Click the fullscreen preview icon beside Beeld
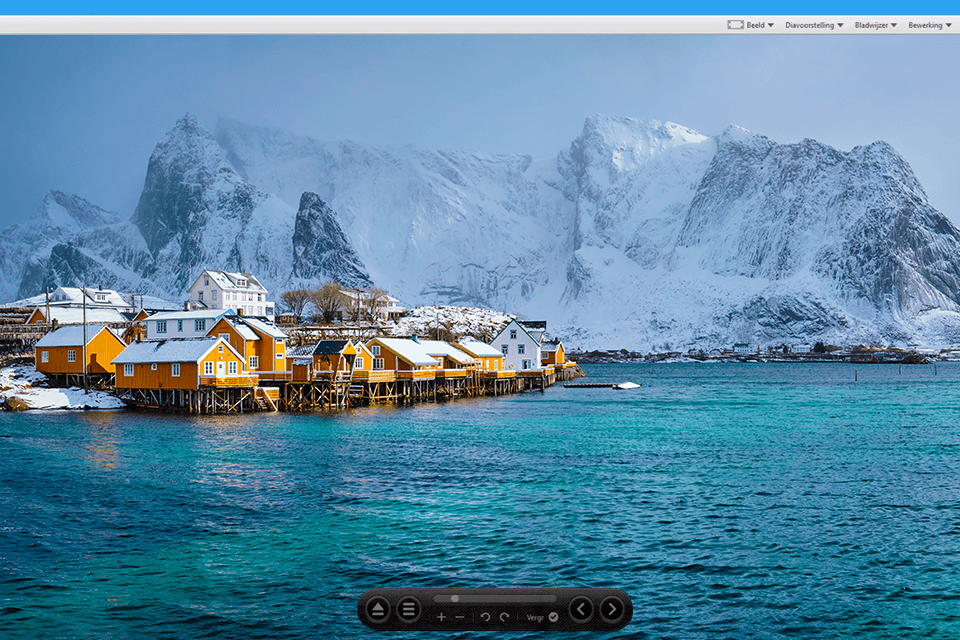The image size is (960, 640). pyautogui.click(x=735, y=25)
